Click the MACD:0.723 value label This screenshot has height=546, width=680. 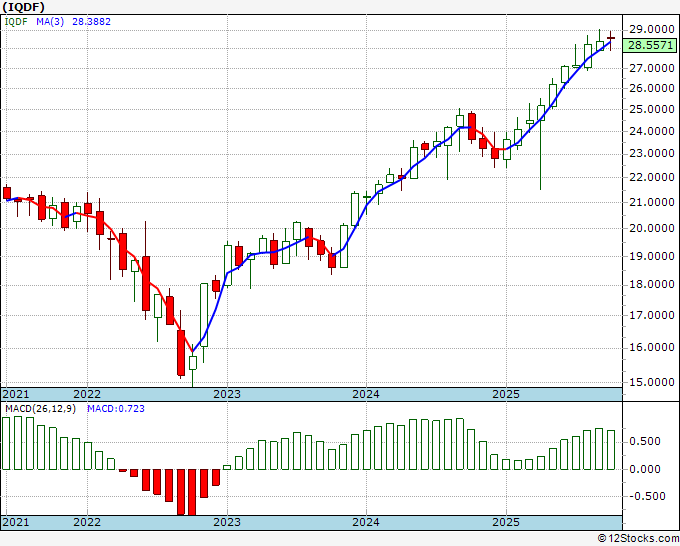(116, 409)
